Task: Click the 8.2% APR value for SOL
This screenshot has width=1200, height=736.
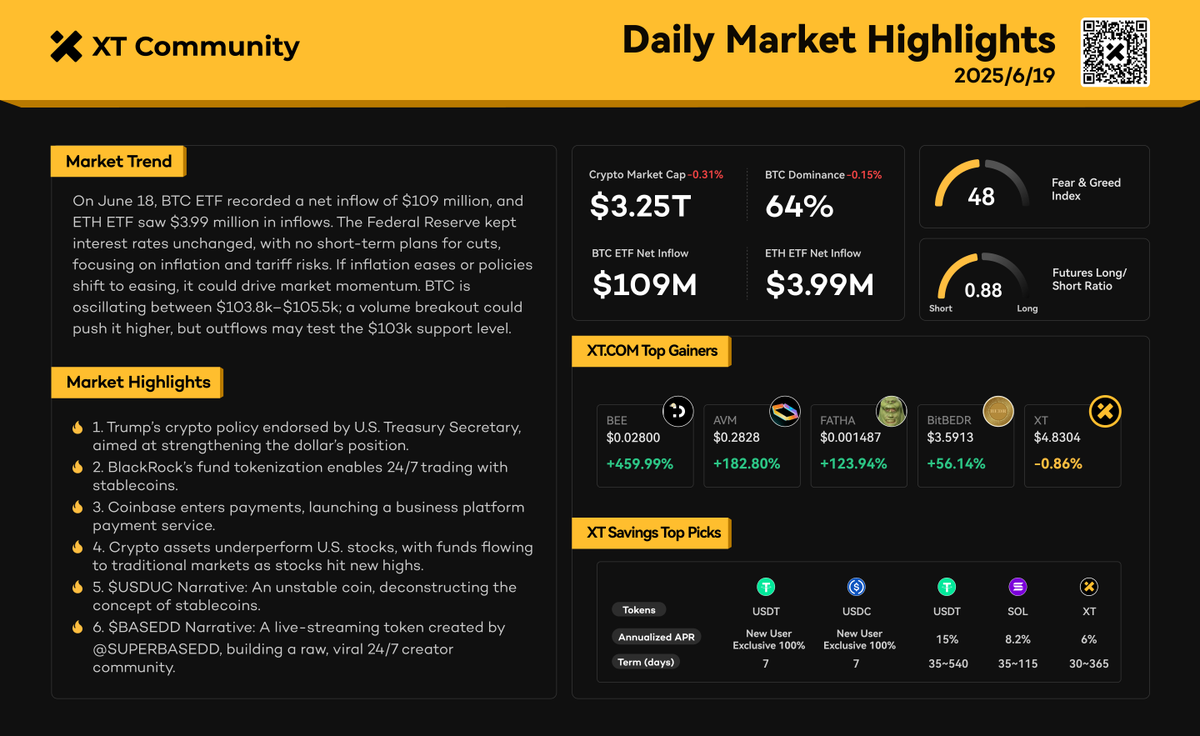Action: 1018,639
